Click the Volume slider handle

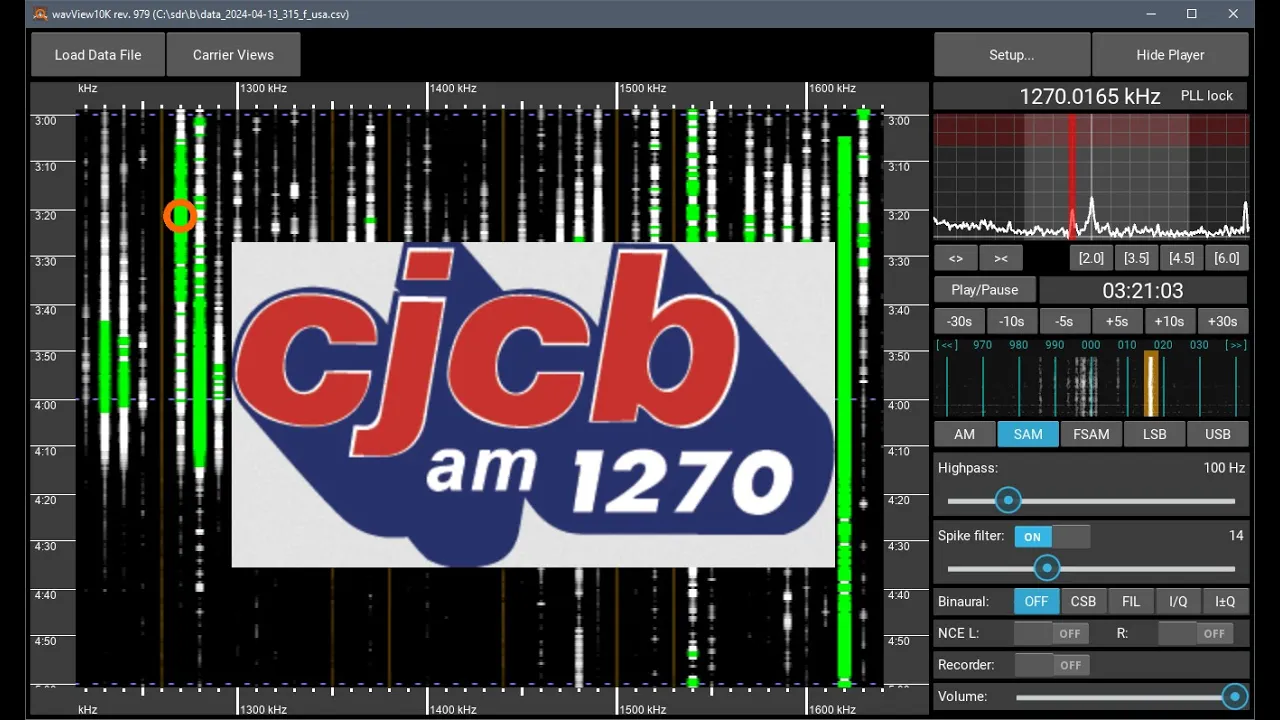1235,696
